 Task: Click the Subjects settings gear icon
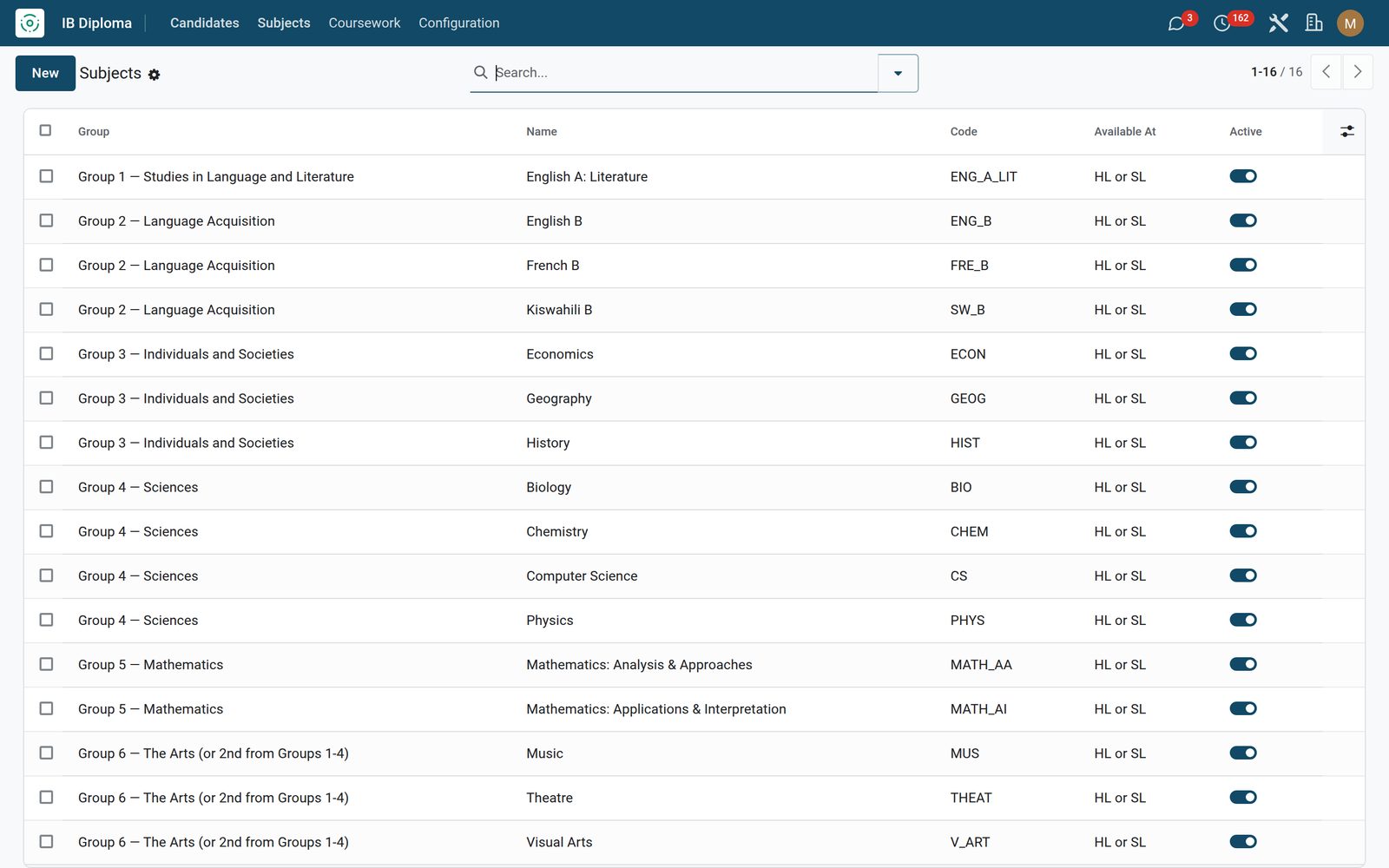click(154, 75)
